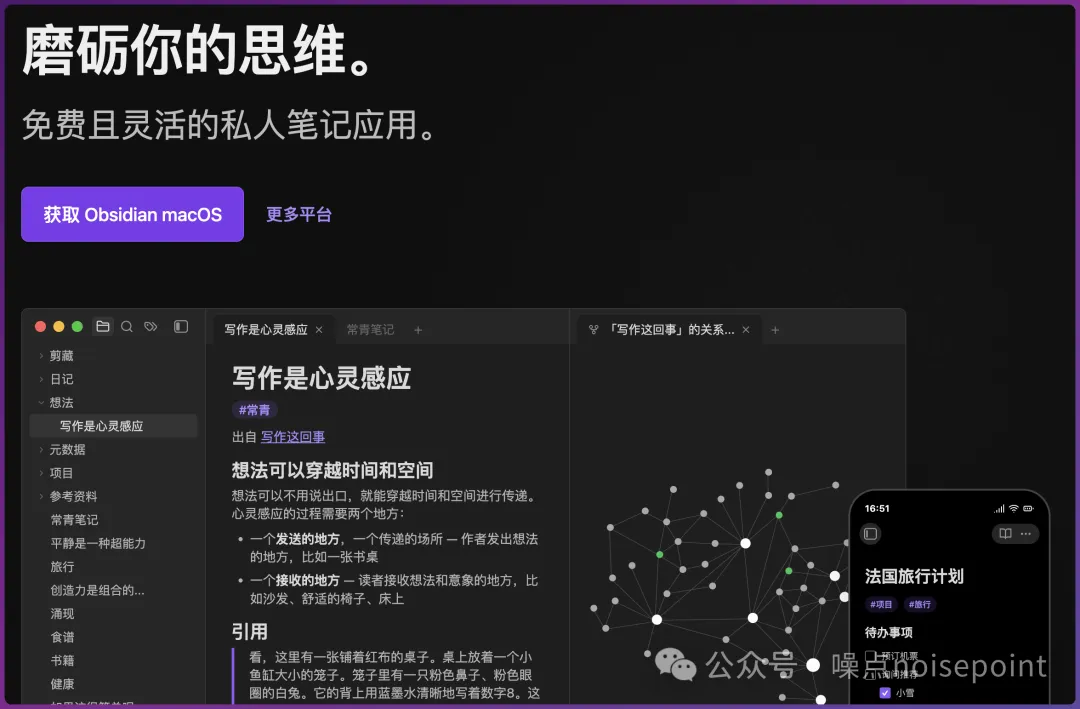Click the #旅行 tag on phone note

point(920,604)
